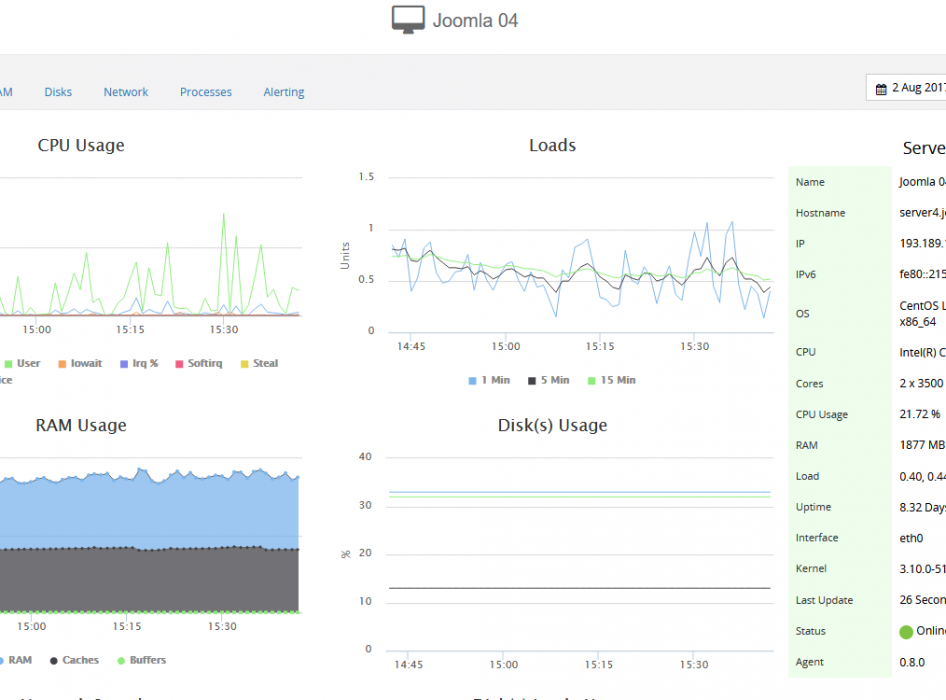Click the CPU Usage chart title
Screen dimensions: 946x700
pos(81,145)
